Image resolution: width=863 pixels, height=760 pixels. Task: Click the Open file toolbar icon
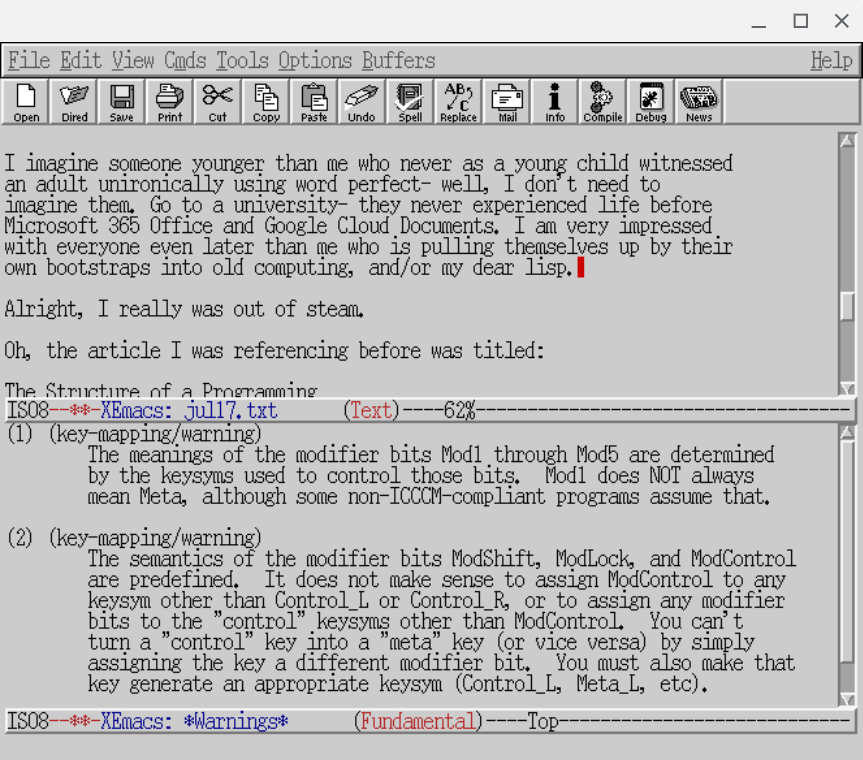tap(26, 102)
